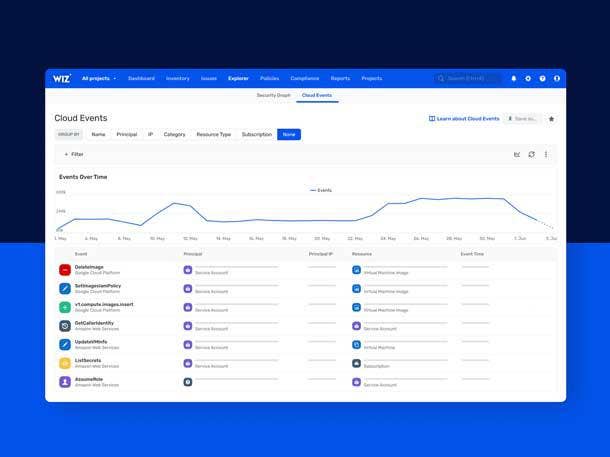Open the settings gear icon
The width and height of the screenshot is (610, 457).
[x=528, y=78]
